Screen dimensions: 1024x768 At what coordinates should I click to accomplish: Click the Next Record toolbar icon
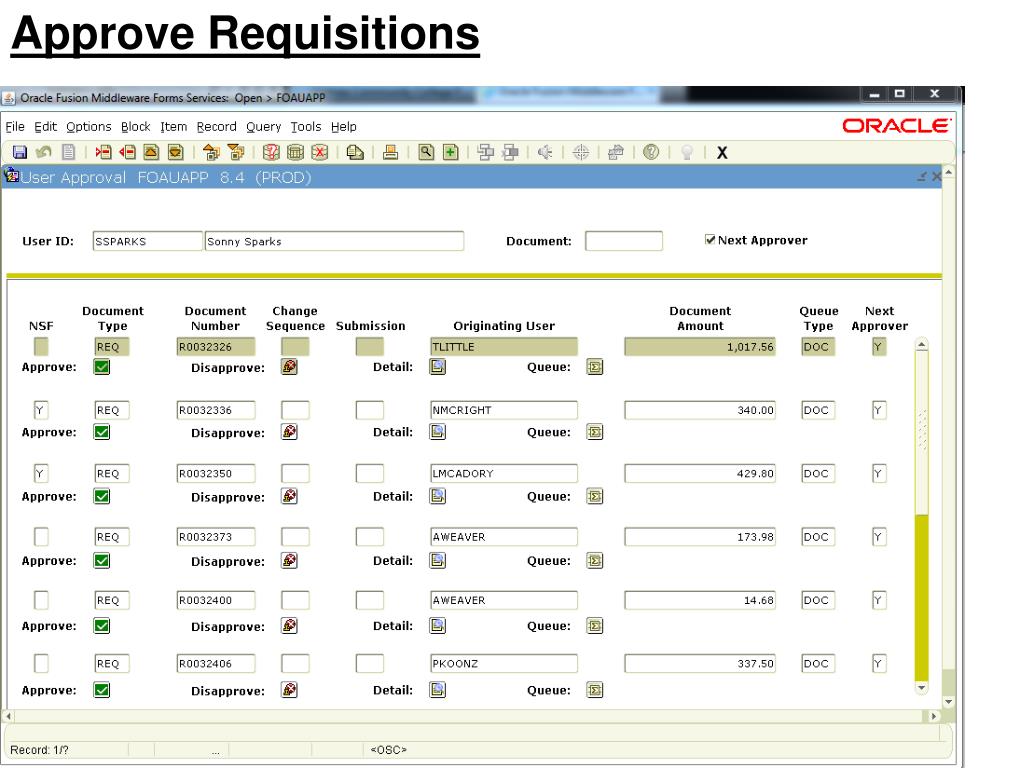pos(176,153)
